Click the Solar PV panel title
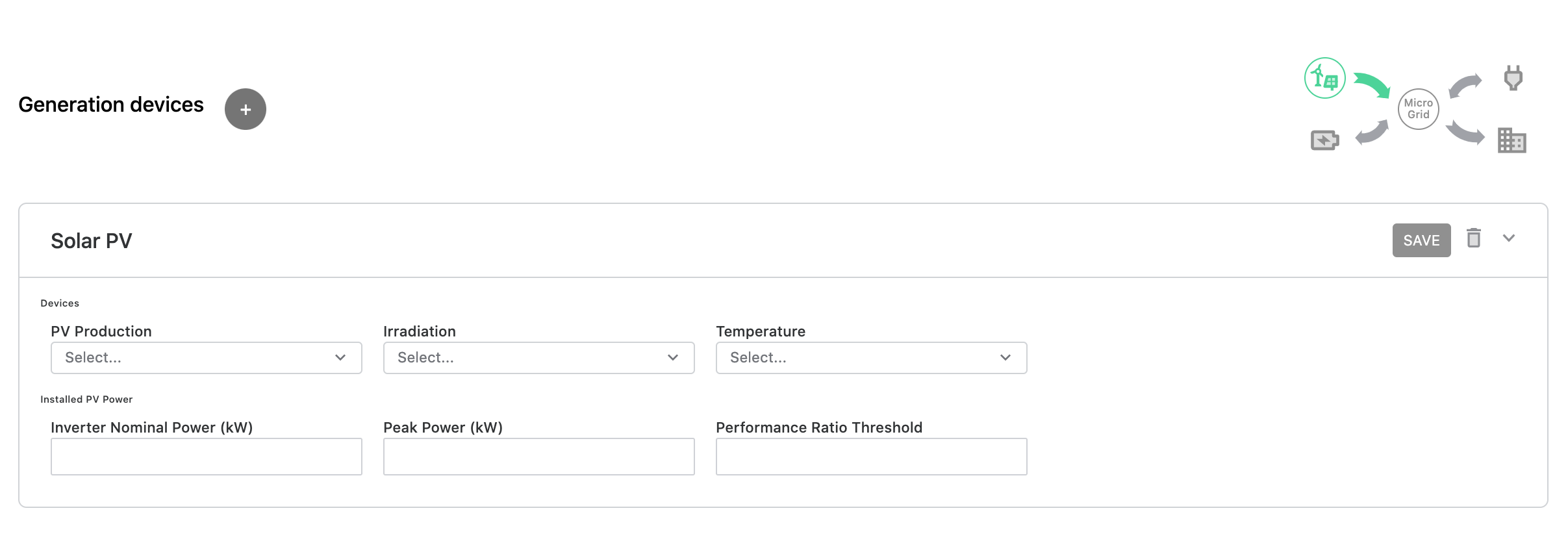 click(92, 241)
